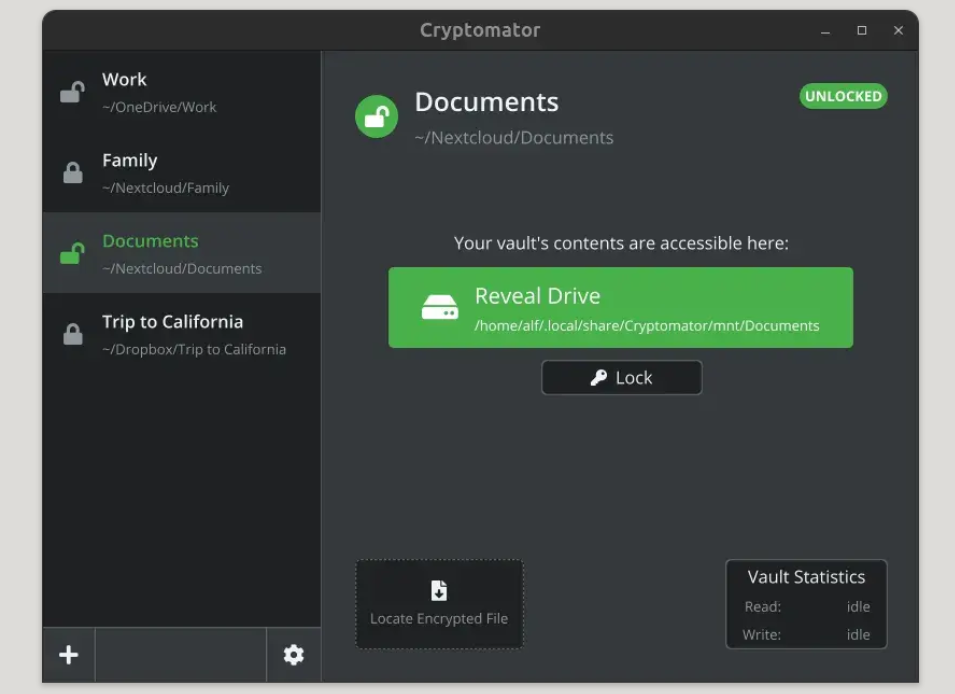Click the key icon on Lock button
Screen dimensions: 955x694
pyautogui.click(x=599, y=378)
